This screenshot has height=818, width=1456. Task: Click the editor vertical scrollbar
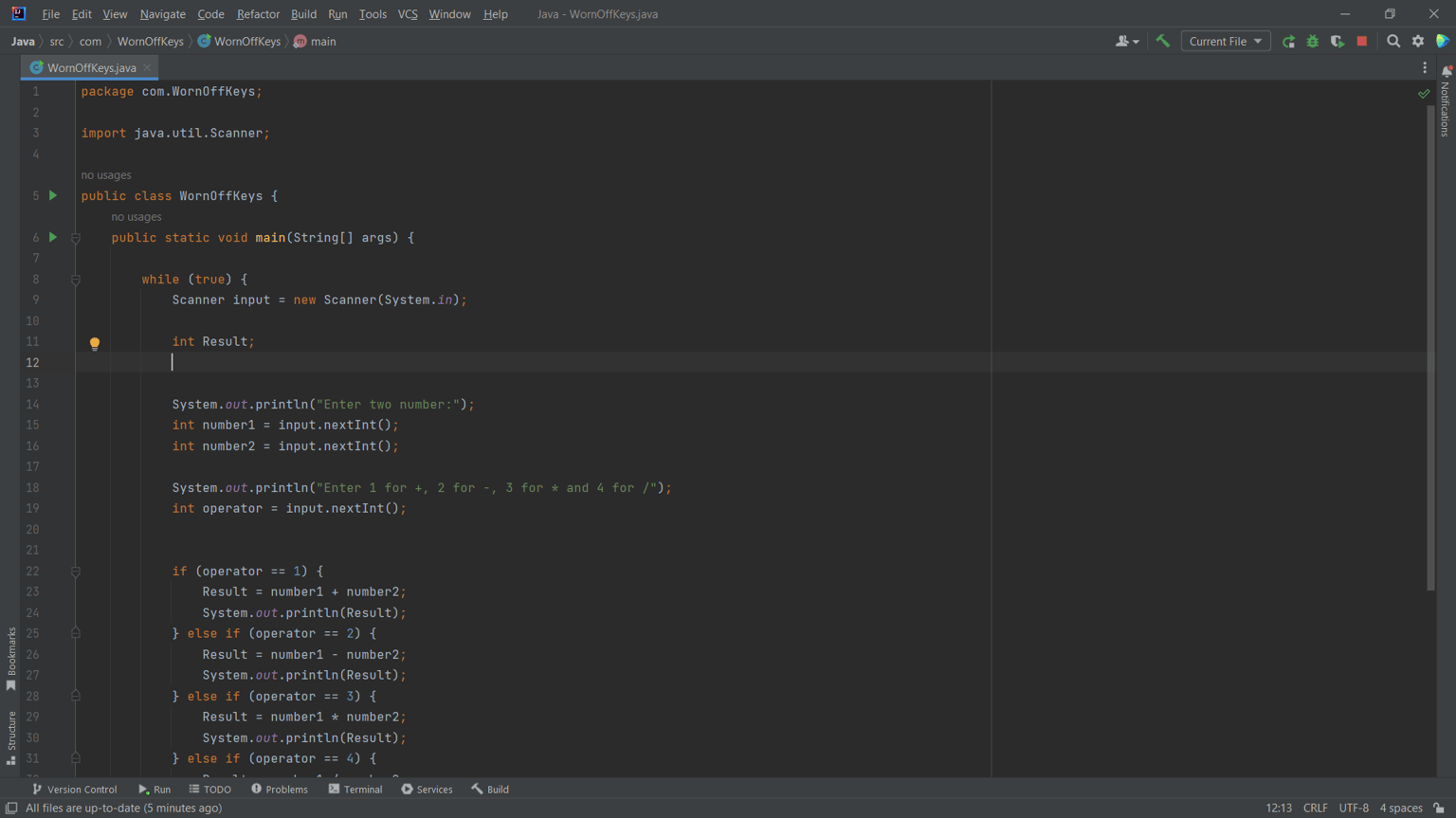(x=1430, y=346)
